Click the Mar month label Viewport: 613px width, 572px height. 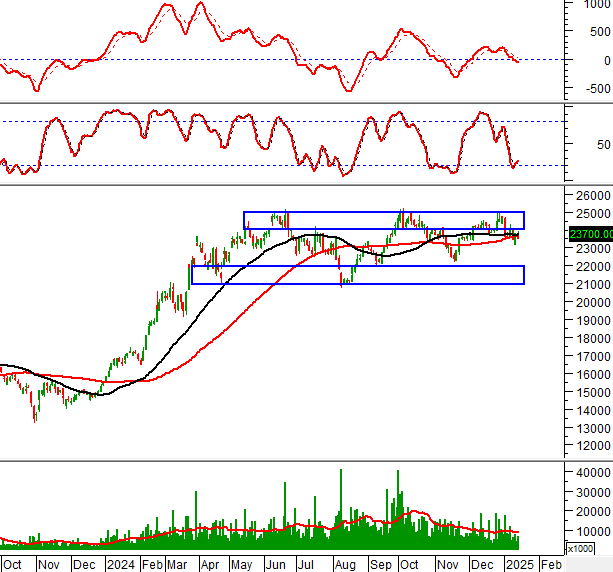(x=177, y=565)
